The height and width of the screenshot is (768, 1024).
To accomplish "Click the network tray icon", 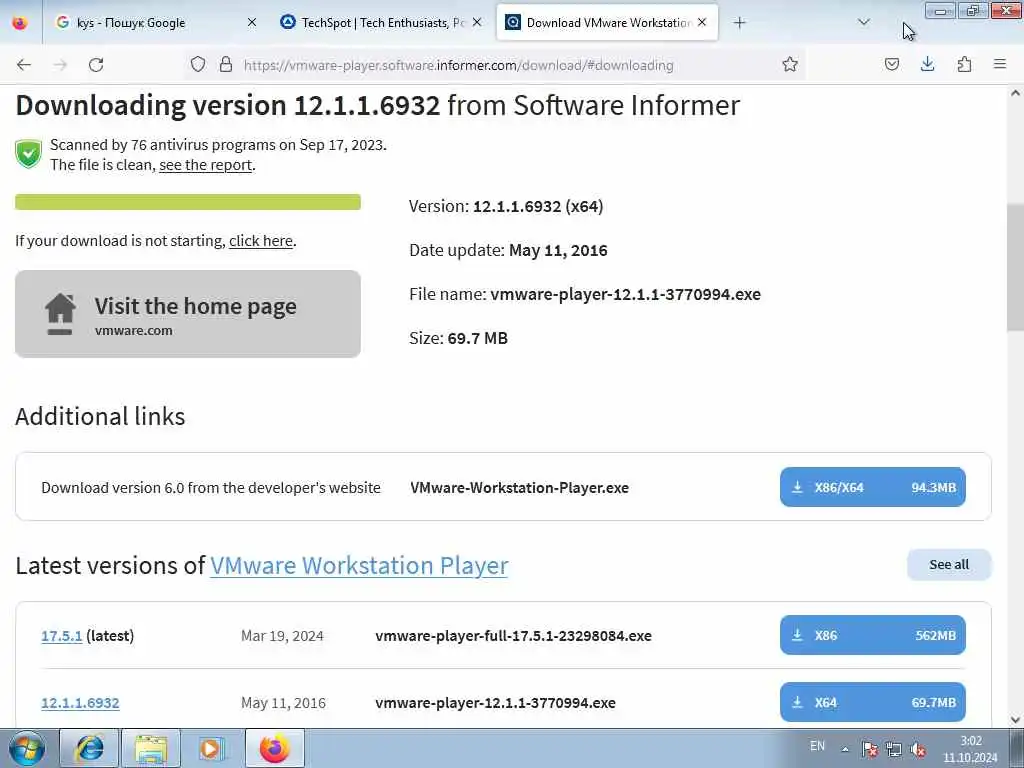I will [893, 749].
